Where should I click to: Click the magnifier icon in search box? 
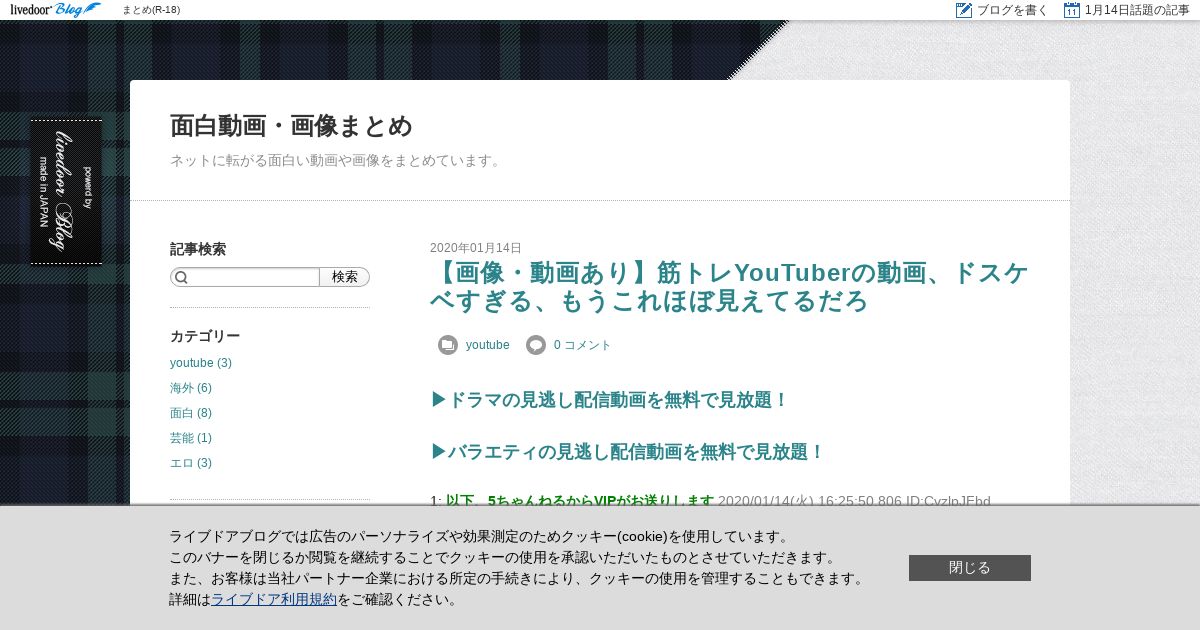(181, 277)
